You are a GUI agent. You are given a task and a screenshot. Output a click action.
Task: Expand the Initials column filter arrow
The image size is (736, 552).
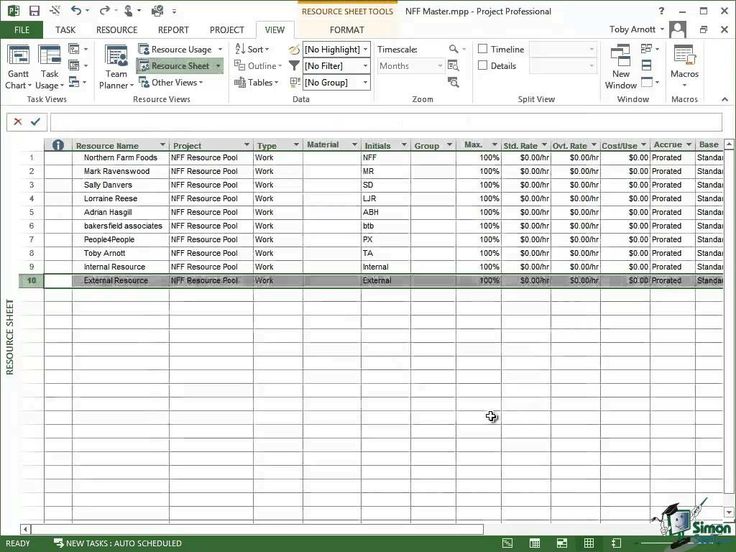click(404, 144)
